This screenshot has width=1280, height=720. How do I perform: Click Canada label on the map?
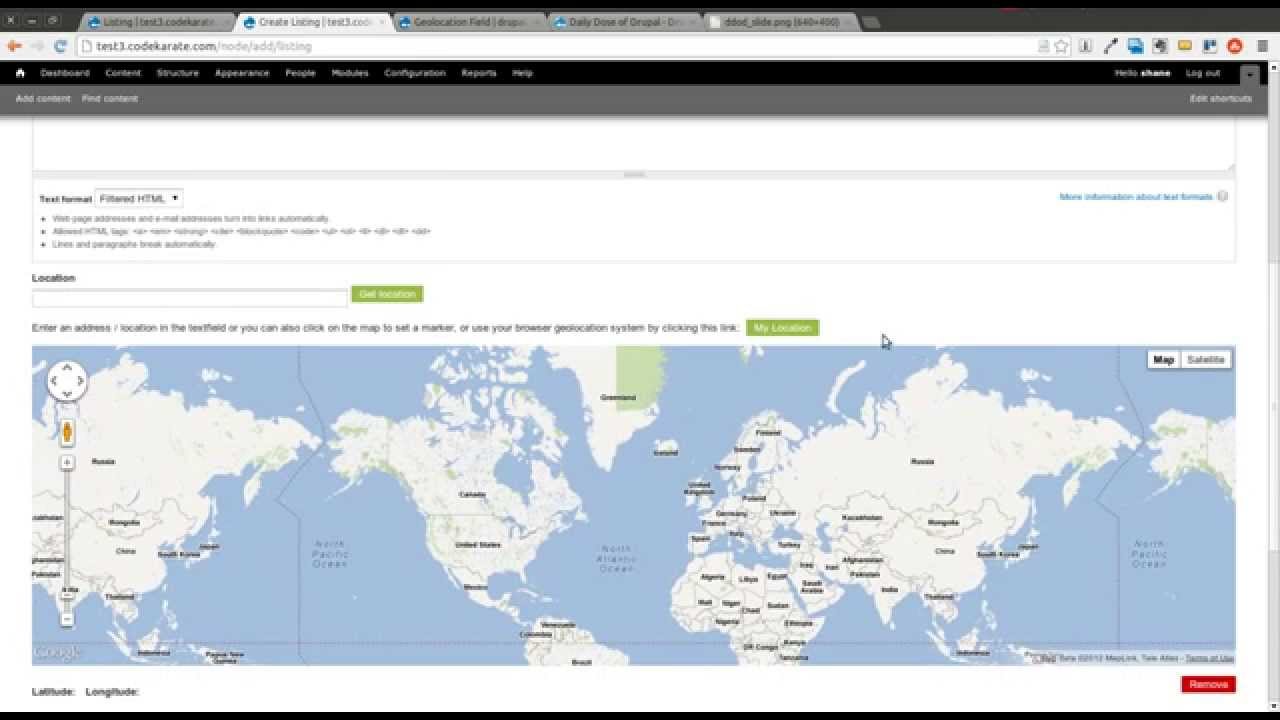472,494
